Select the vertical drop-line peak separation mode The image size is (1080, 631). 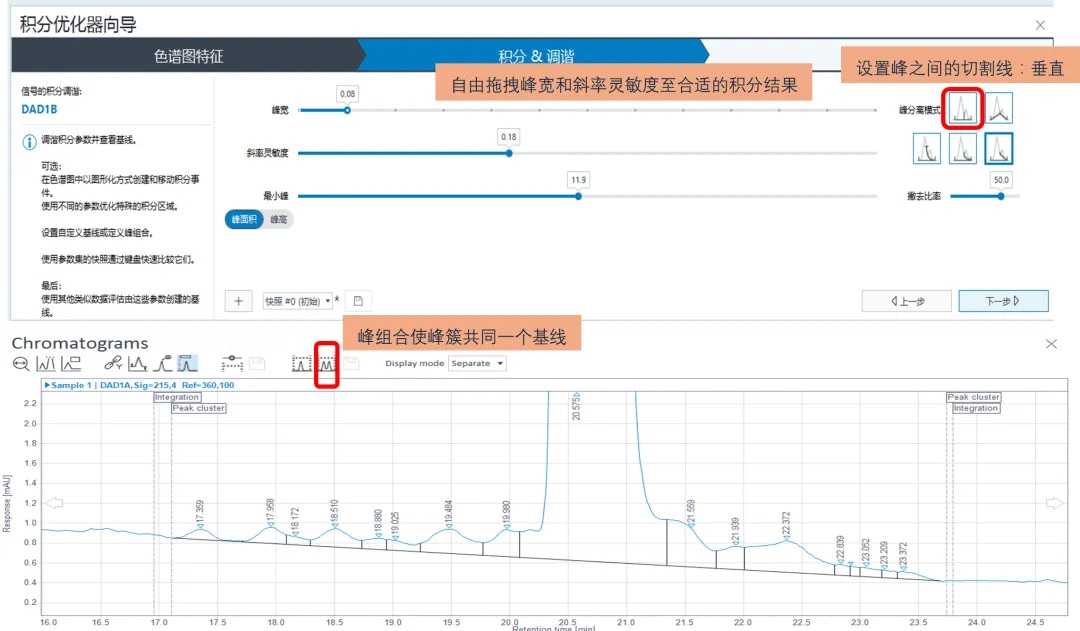tap(962, 108)
